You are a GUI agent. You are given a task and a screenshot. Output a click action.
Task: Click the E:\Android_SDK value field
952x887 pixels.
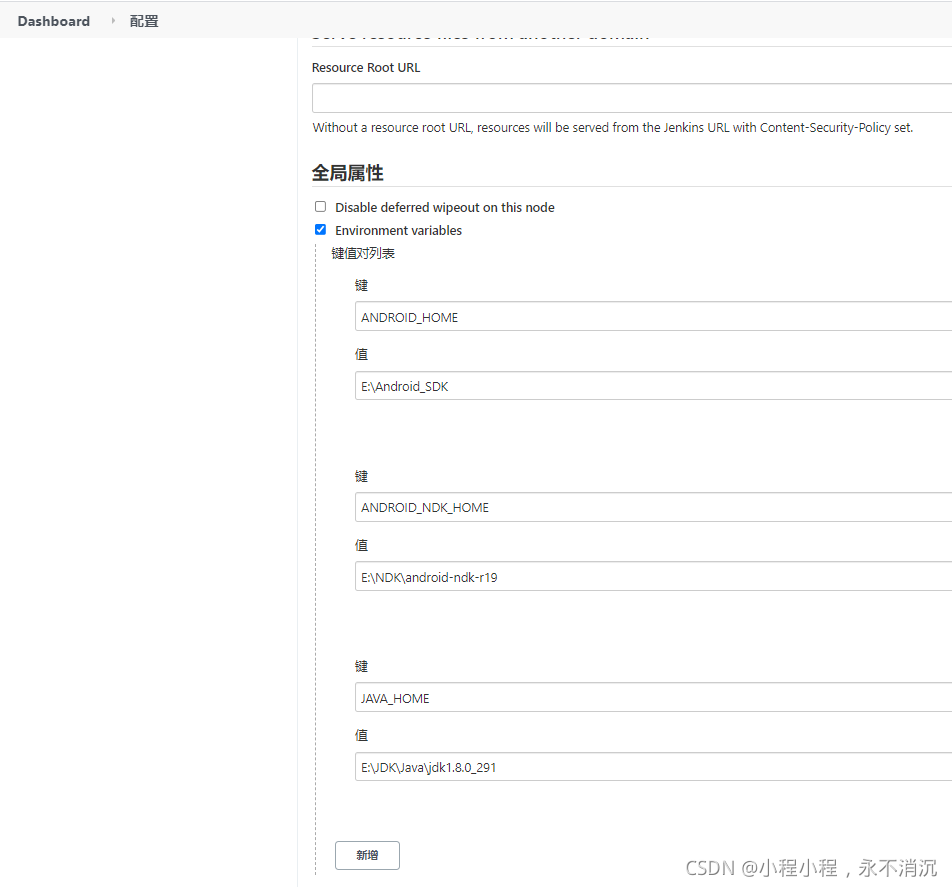point(653,386)
